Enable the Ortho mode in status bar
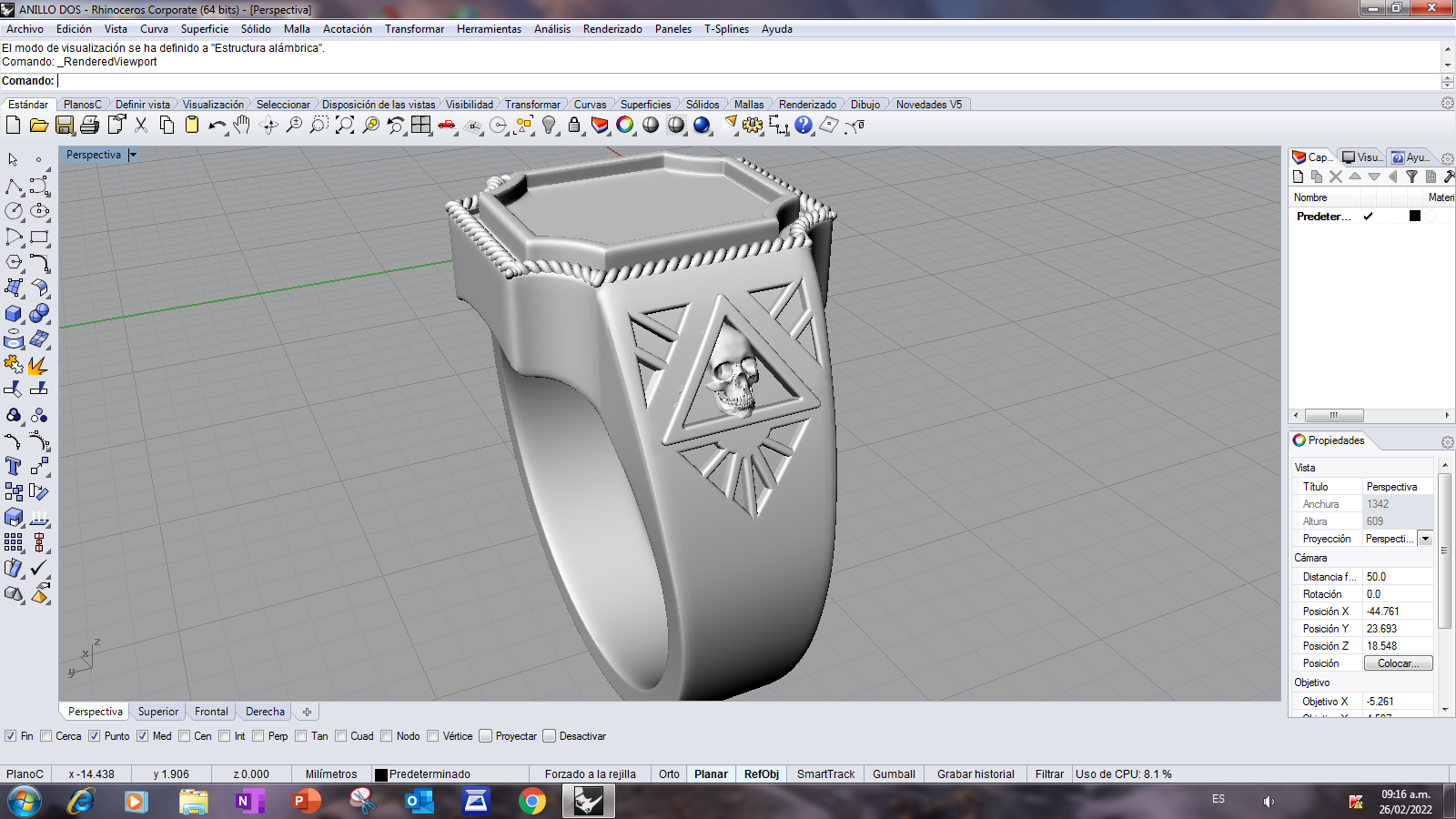1456x819 pixels. (669, 773)
